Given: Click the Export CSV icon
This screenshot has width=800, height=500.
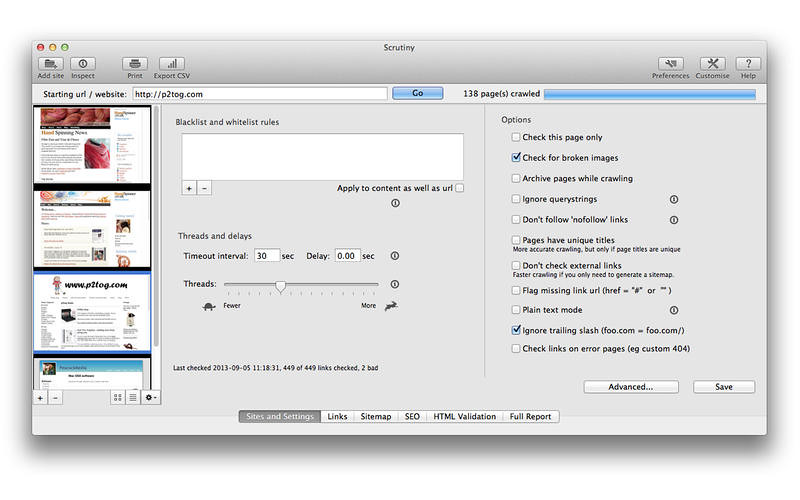Looking at the screenshot, I should coord(171,64).
